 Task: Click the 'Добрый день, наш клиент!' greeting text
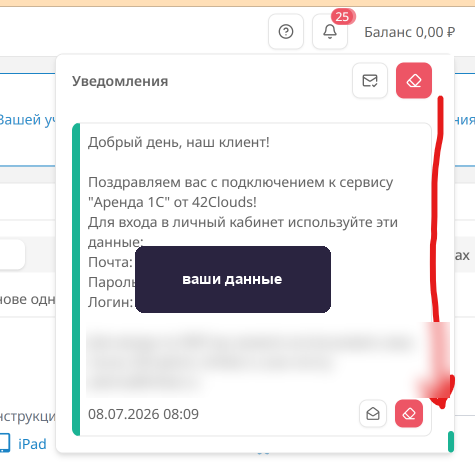179,142
